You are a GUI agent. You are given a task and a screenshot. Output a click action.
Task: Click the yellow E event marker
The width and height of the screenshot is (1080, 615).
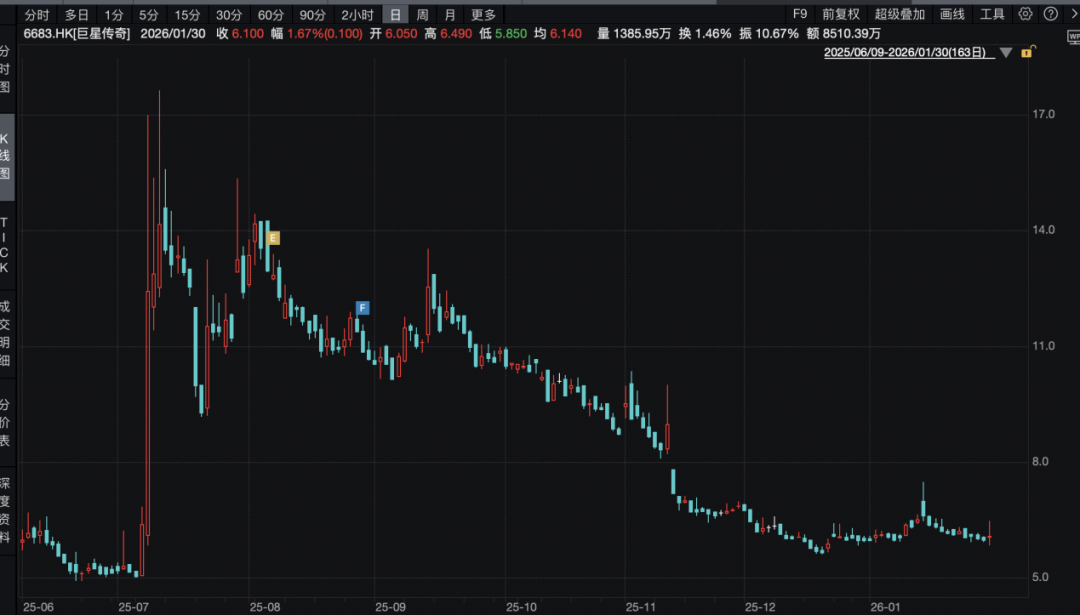[x=273, y=238]
